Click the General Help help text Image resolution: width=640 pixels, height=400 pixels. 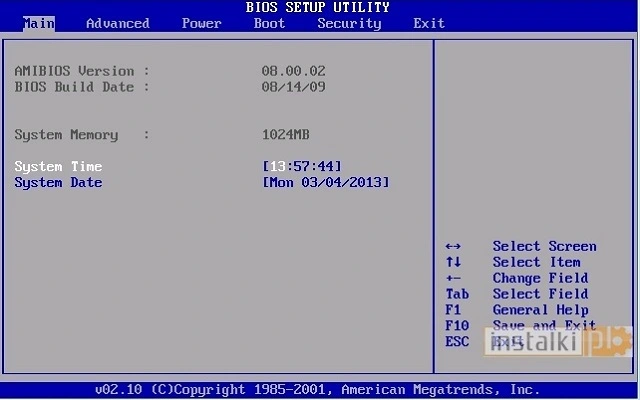[x=540, y=310]
